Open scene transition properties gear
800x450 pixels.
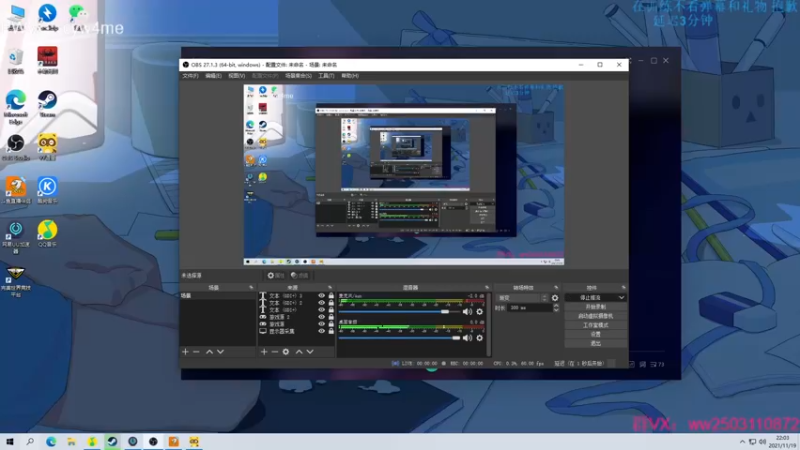coord(555,298)
